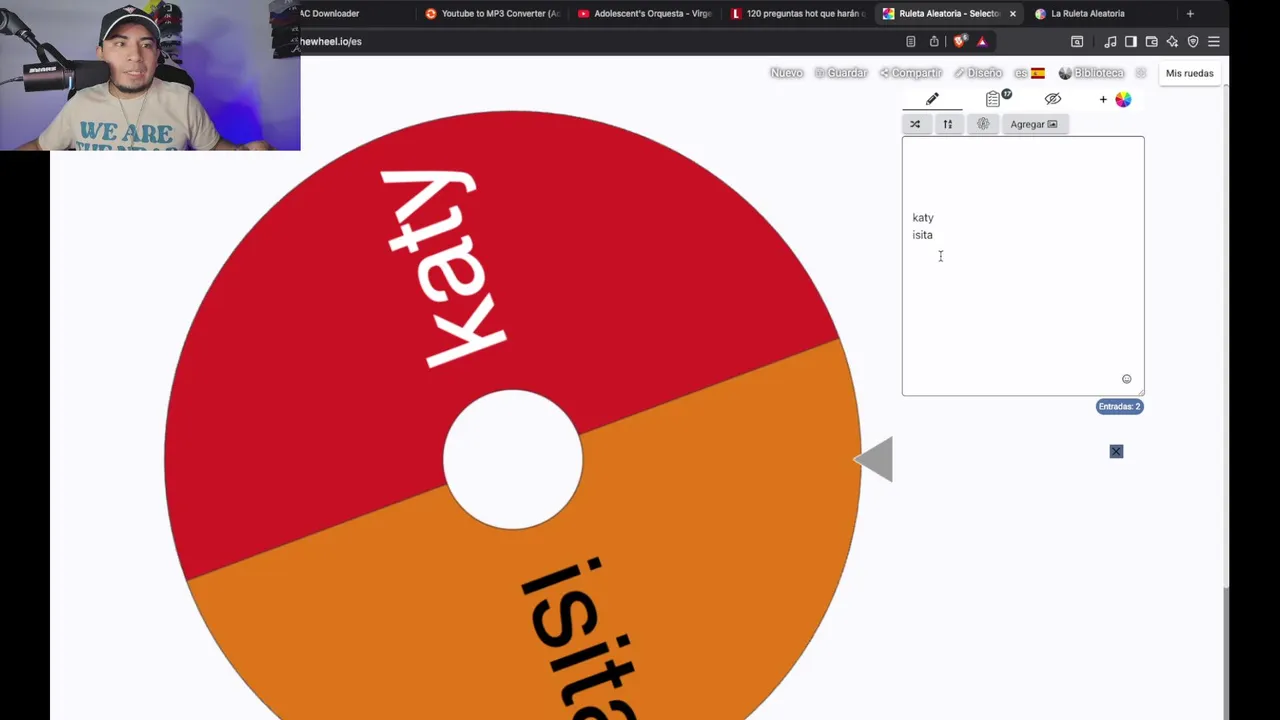Open the Brave Wallet icon
Screen dimensions: 1280x720
pyautogui.click(x=1152, y=41)
